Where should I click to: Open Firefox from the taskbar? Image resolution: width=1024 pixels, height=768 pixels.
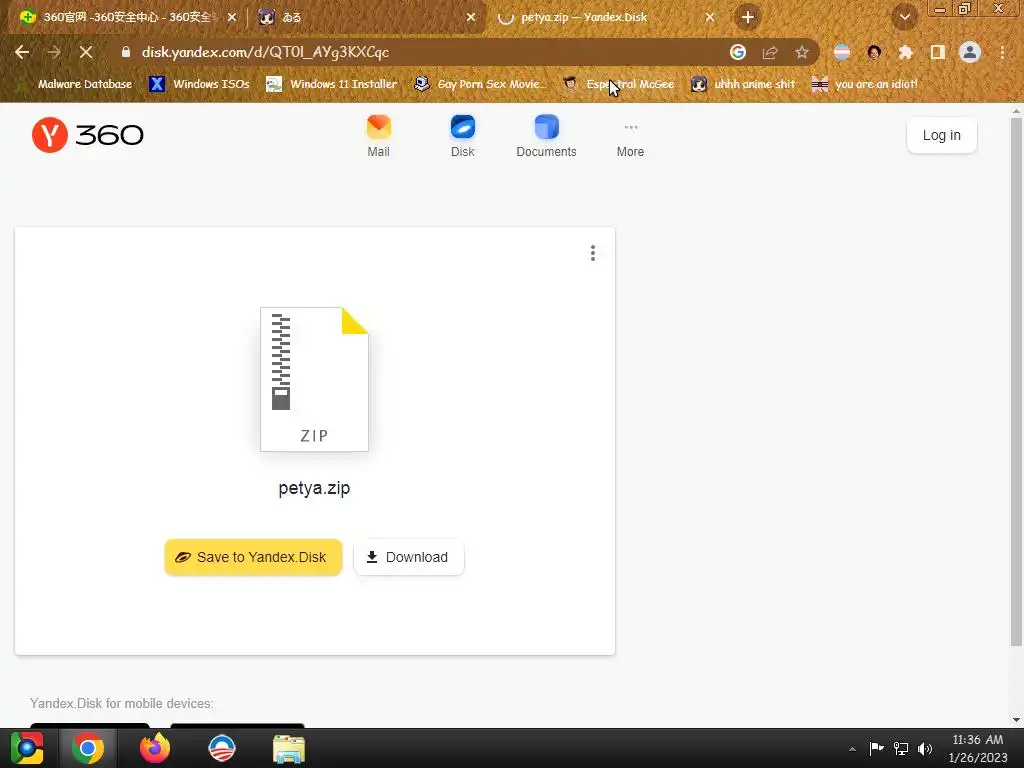coord(155,748)
